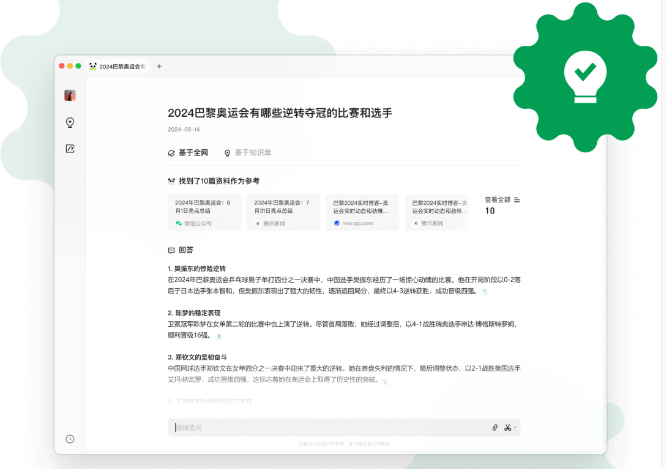The width and height of the screenshot is (667, 469).
Task: Click the question title 2024巴黎奥运会有哪些逆转夺冠的比赛和选手
Action: pyautogui.click(x=279, y=113)
